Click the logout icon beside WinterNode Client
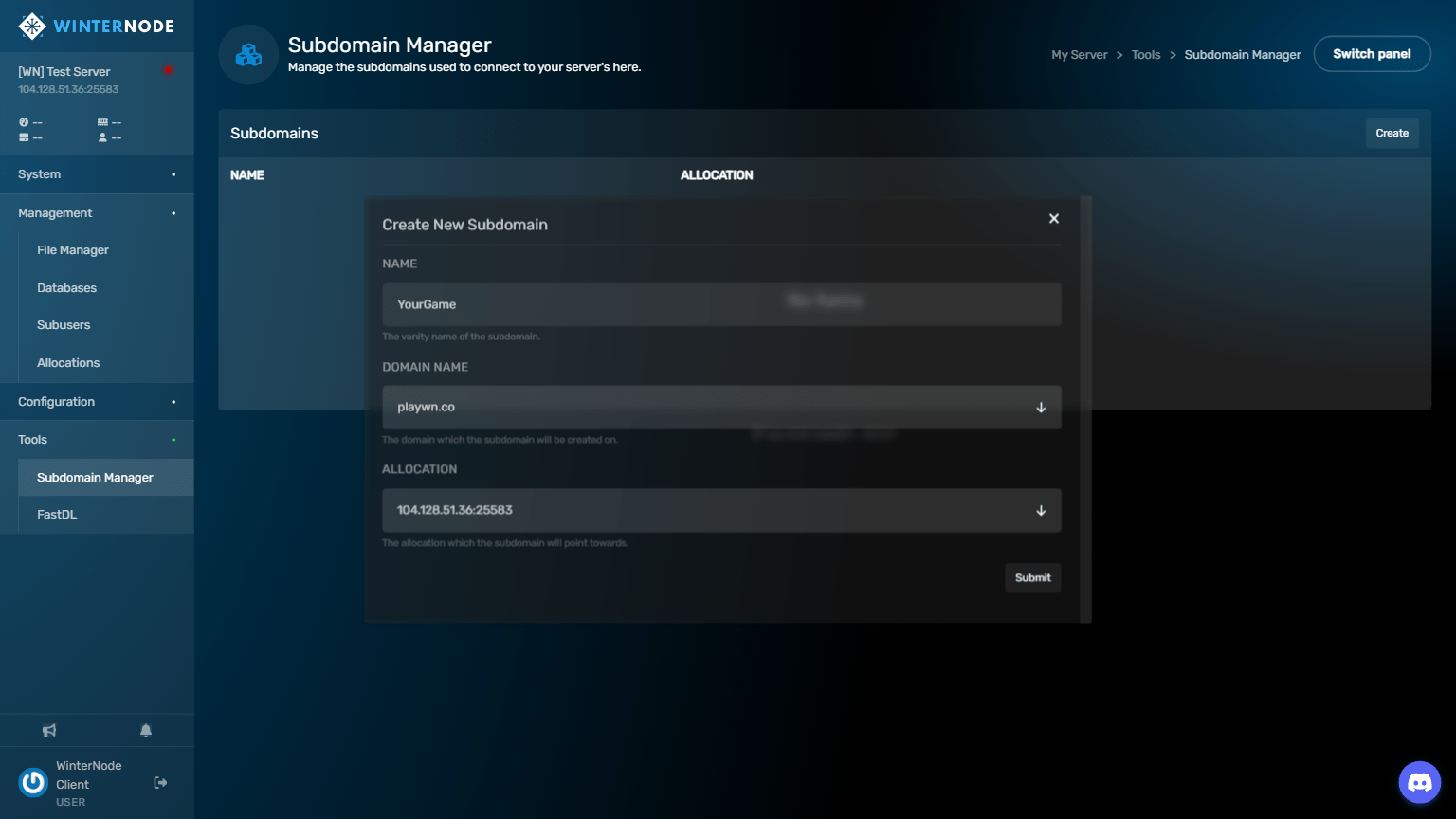The height and width of the screenshot is (819, 1456). pyautogui.click(x=160, y=782)
